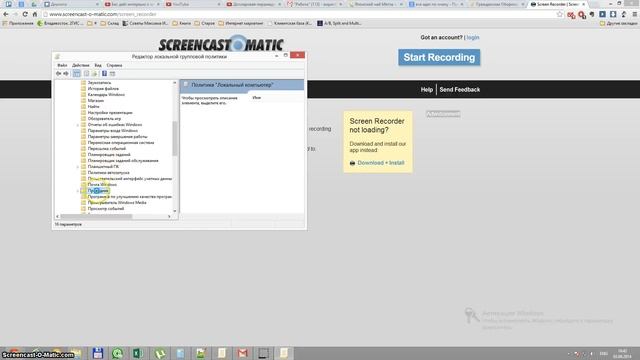640x360 pixels.
Task: Select the Переносная операционная система folder
Action: click(x=121, y=143)
